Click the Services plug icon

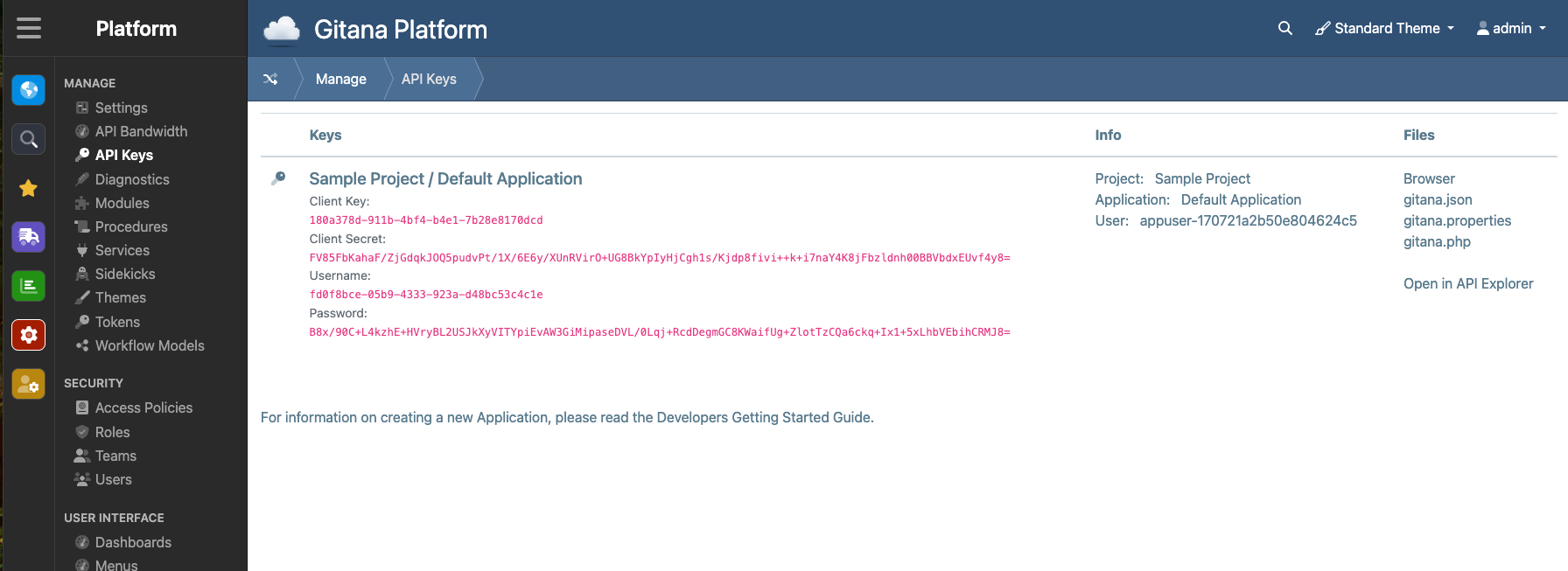[x=82, y=250]
